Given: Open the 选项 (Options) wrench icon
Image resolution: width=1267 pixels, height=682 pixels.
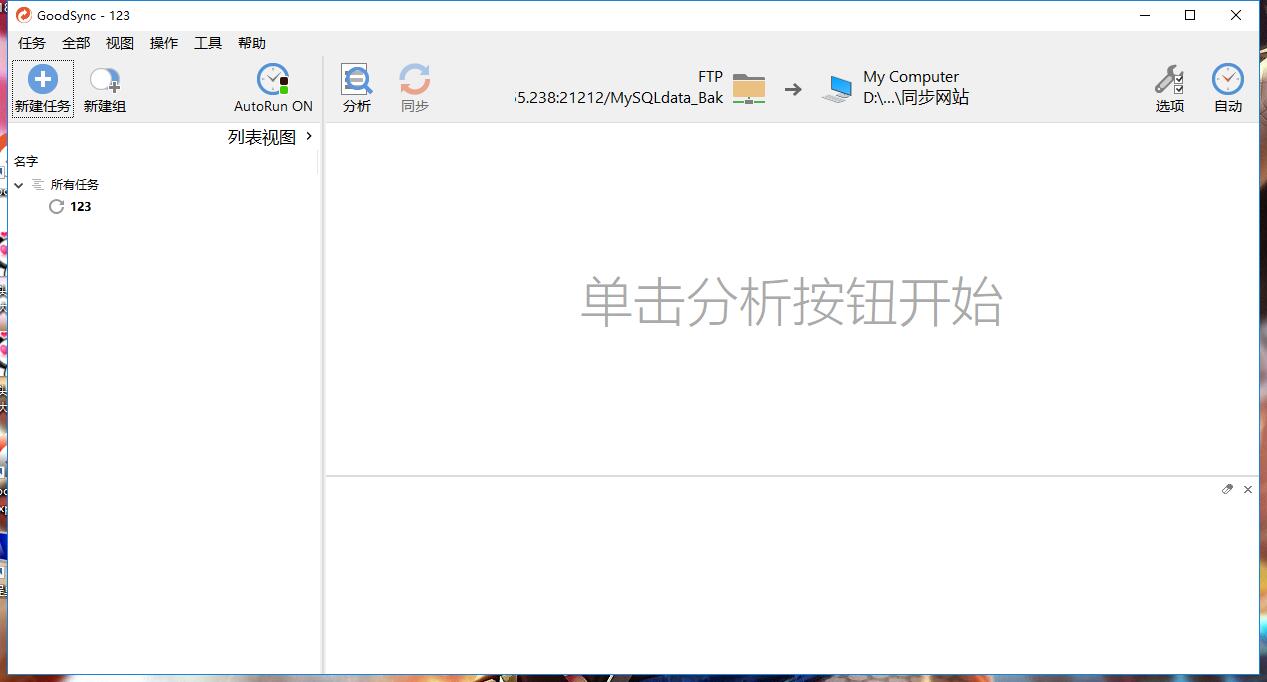Looking at the screenshot, I should (1169, 80).
